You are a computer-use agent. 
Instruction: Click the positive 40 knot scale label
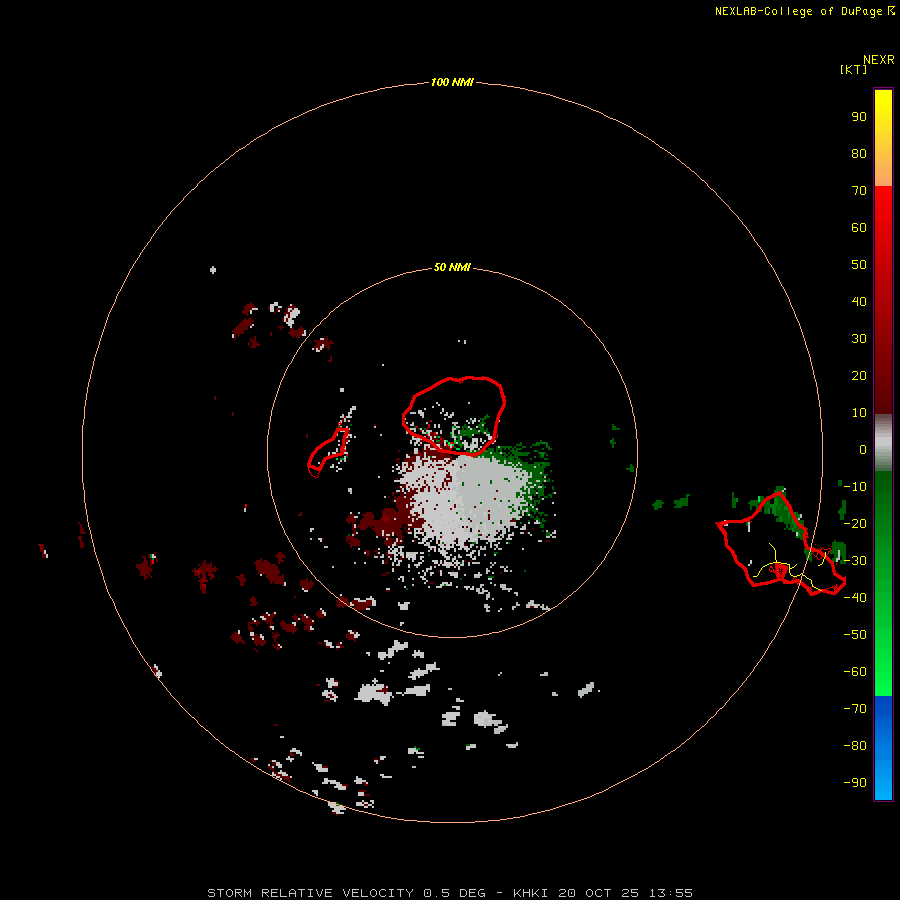coord(859,301)
